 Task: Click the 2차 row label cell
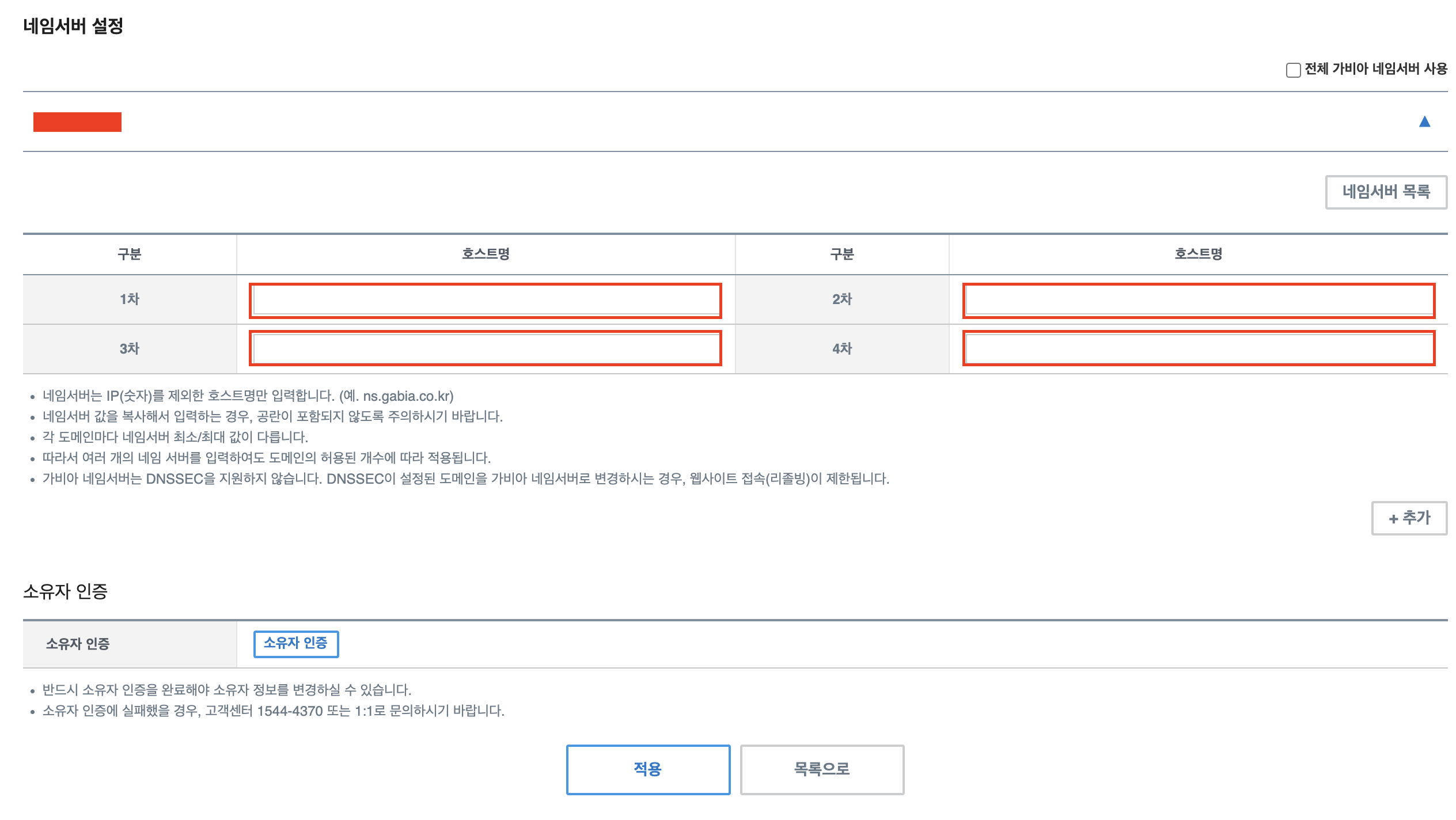pyautogui.click(x=841, y=299)
